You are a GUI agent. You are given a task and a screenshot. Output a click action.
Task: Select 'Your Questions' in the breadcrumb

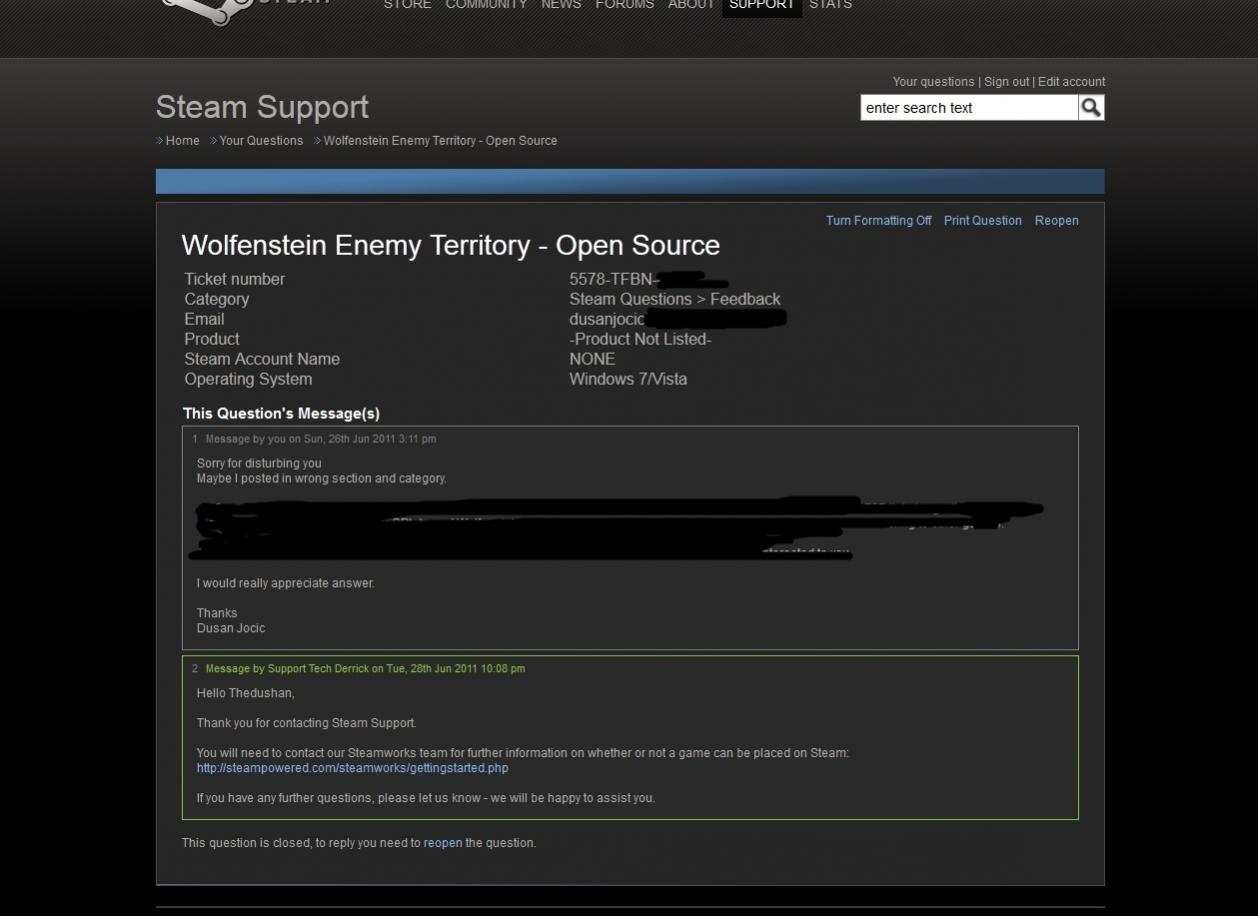point(261,141)
